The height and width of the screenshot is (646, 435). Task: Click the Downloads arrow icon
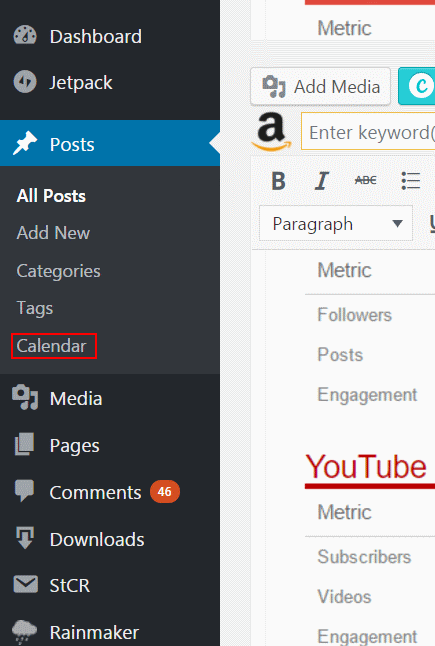(25, 538)
